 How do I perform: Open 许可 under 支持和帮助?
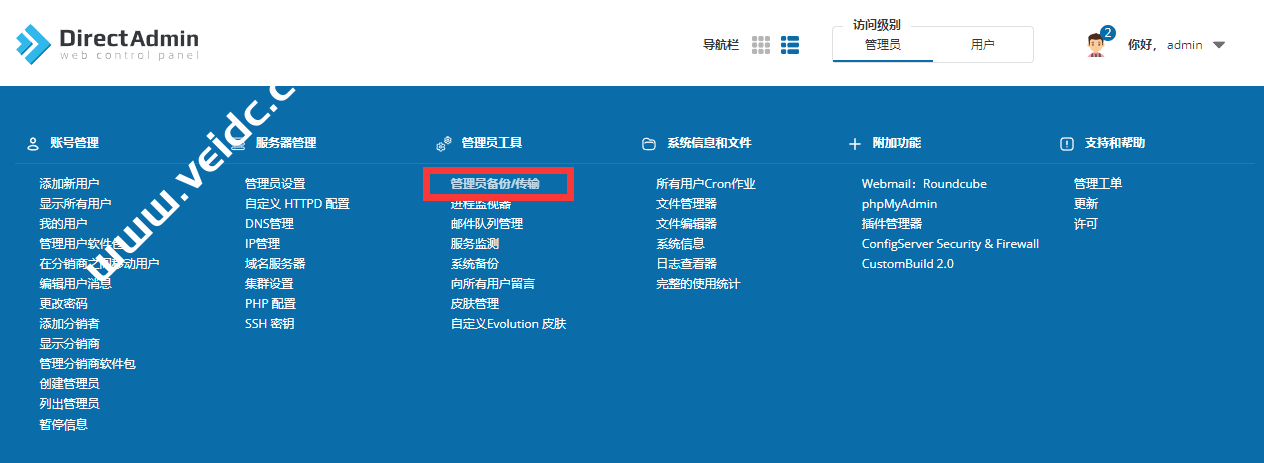coord(1086,224)
